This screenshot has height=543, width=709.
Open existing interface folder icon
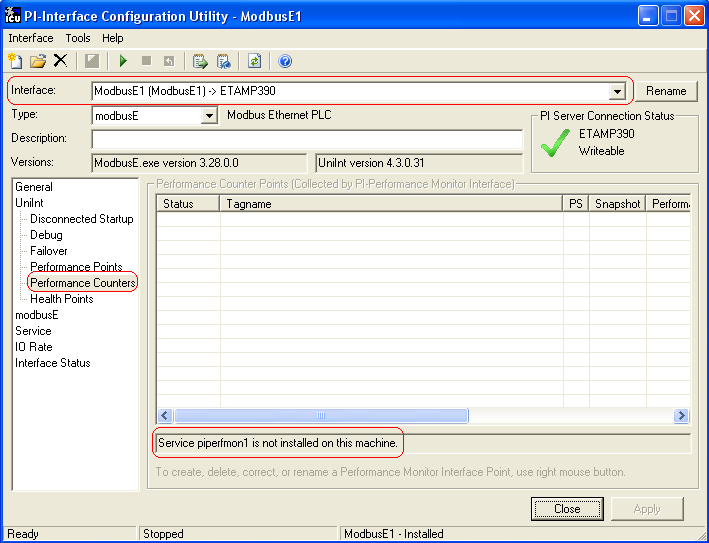(38, 61)
